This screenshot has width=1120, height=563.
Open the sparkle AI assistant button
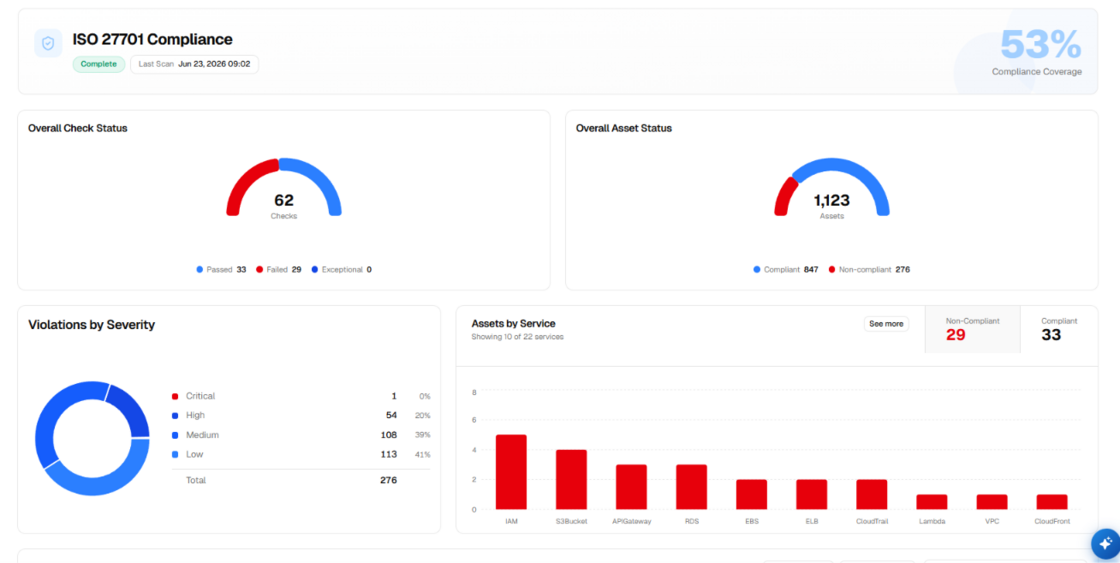pyautogui.click(x=1106, y=544)
